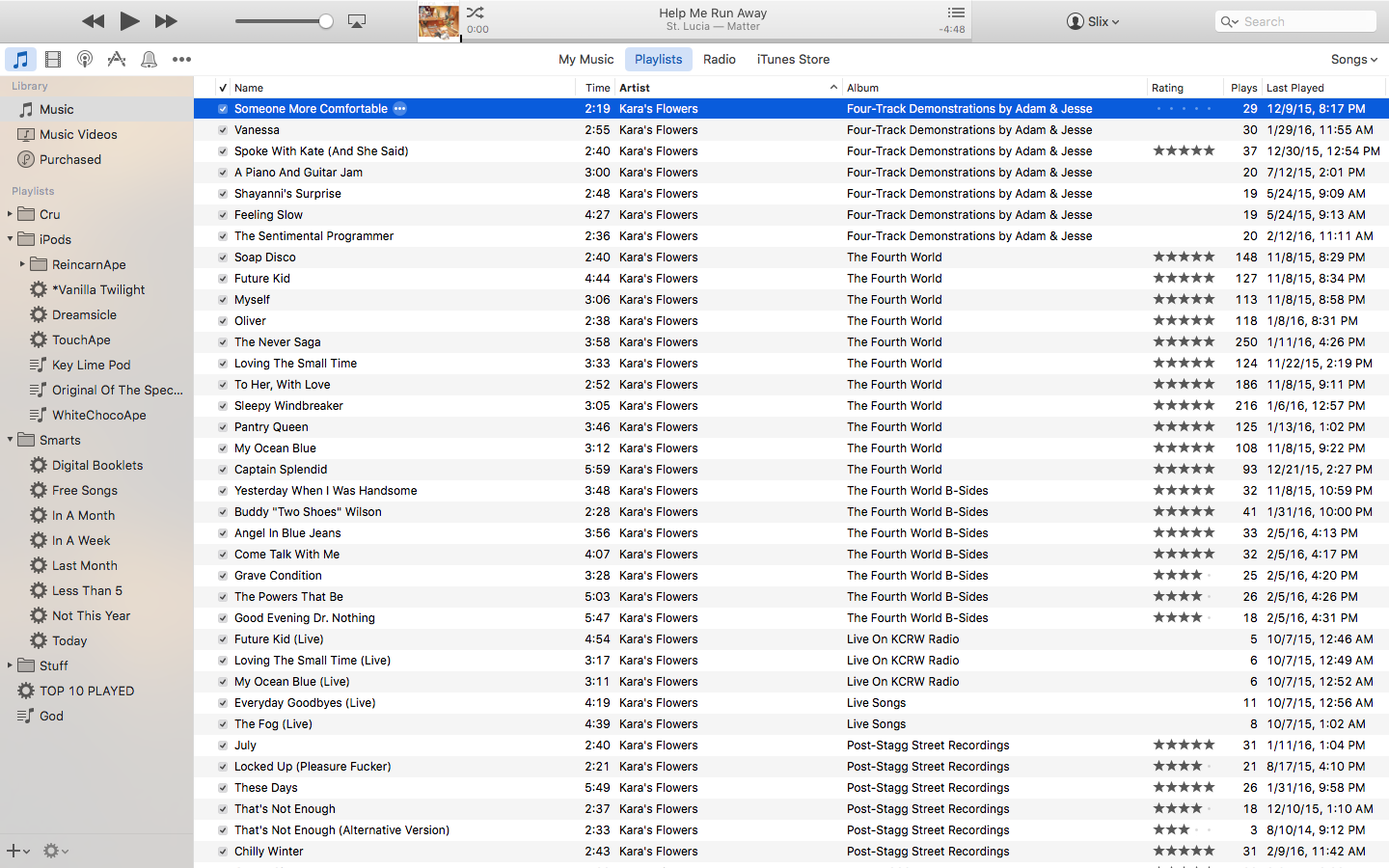Image resolution: width=1389 pixels, height=868 pixels.
Task: Open the Songs view dropdown
Action: (x=1354, y=60)
